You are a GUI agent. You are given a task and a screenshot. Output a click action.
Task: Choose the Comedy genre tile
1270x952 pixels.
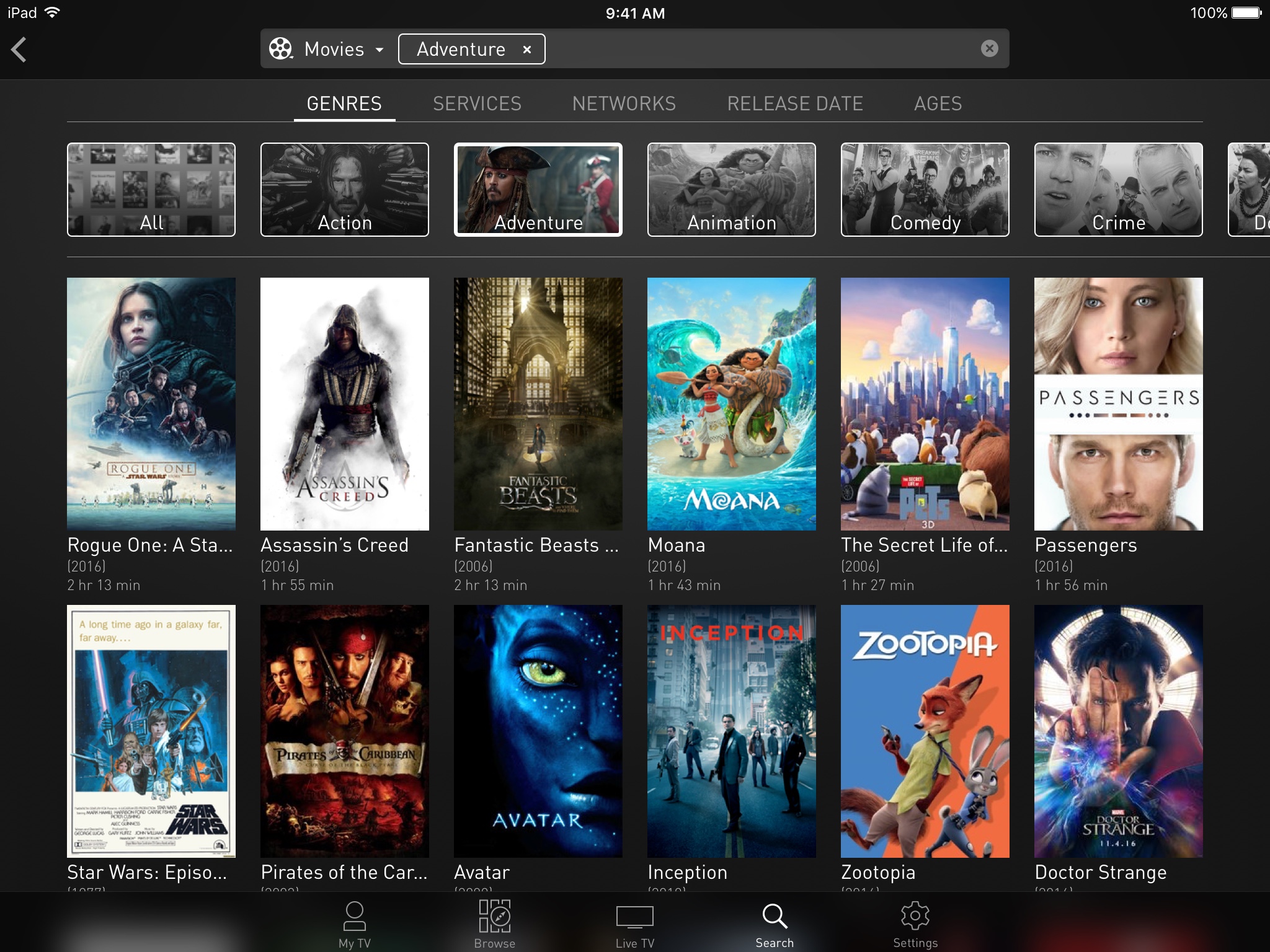click(x=925, y=190)
